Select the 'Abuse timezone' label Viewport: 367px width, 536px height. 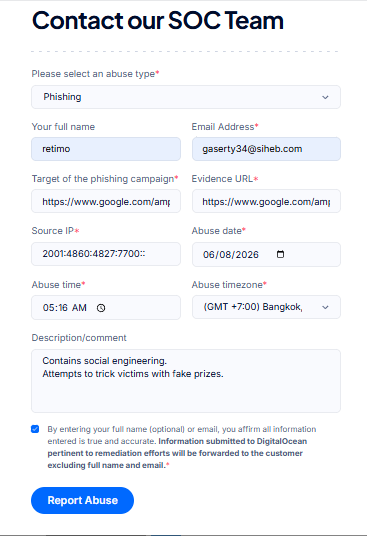(x=229, y=285)
